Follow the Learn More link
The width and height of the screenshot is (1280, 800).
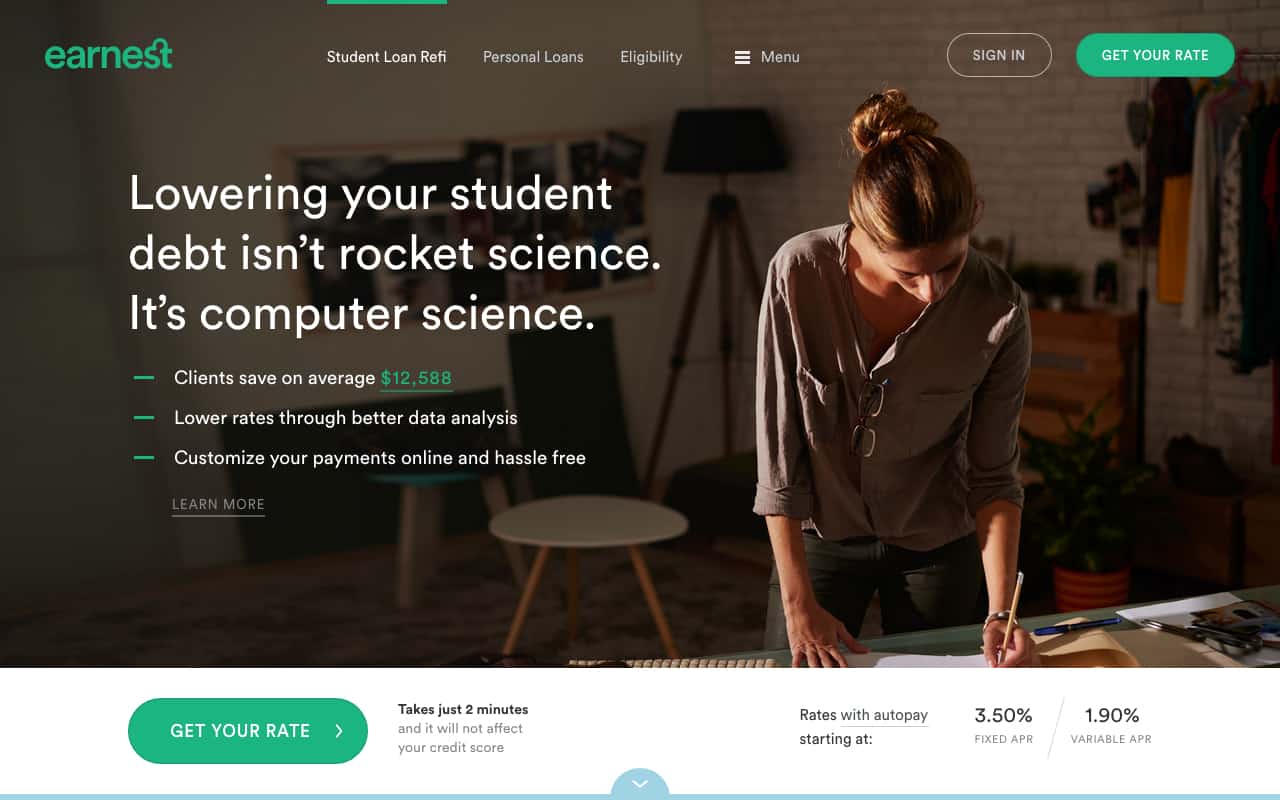click(218, 505)
